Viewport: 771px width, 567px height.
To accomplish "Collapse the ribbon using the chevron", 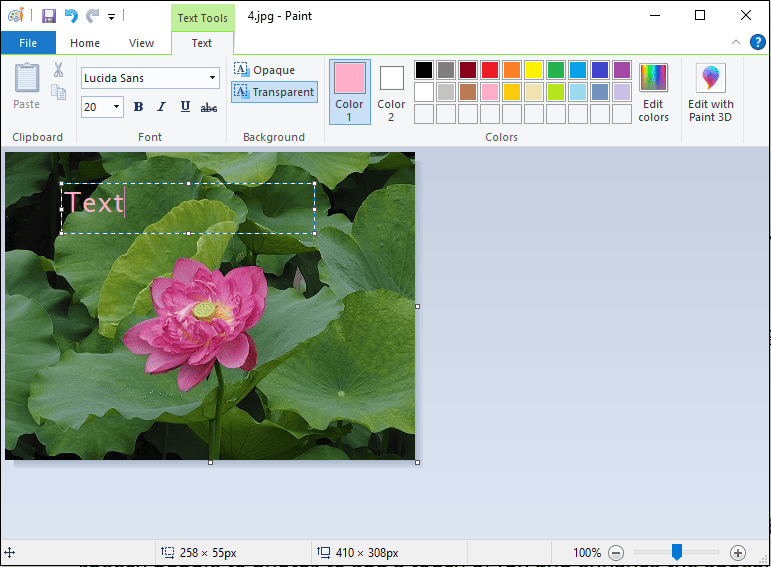I will pos(736,42).
